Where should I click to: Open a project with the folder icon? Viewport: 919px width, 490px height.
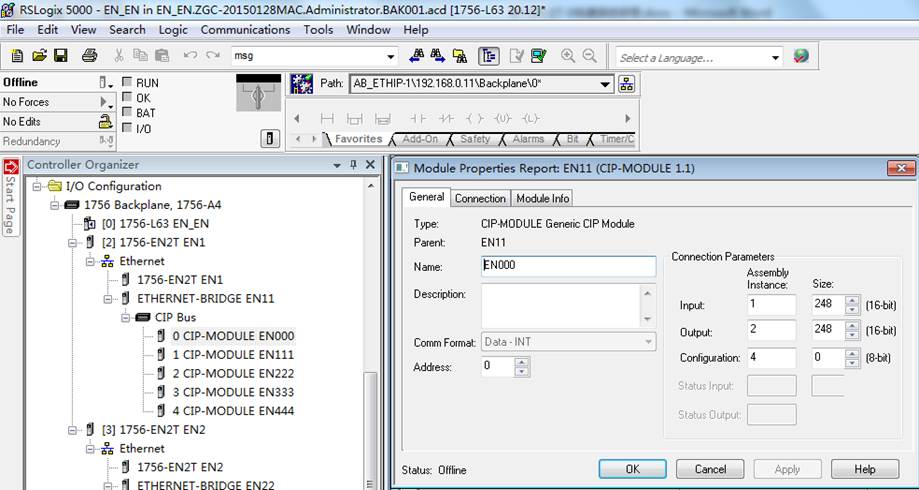[39, 56]
